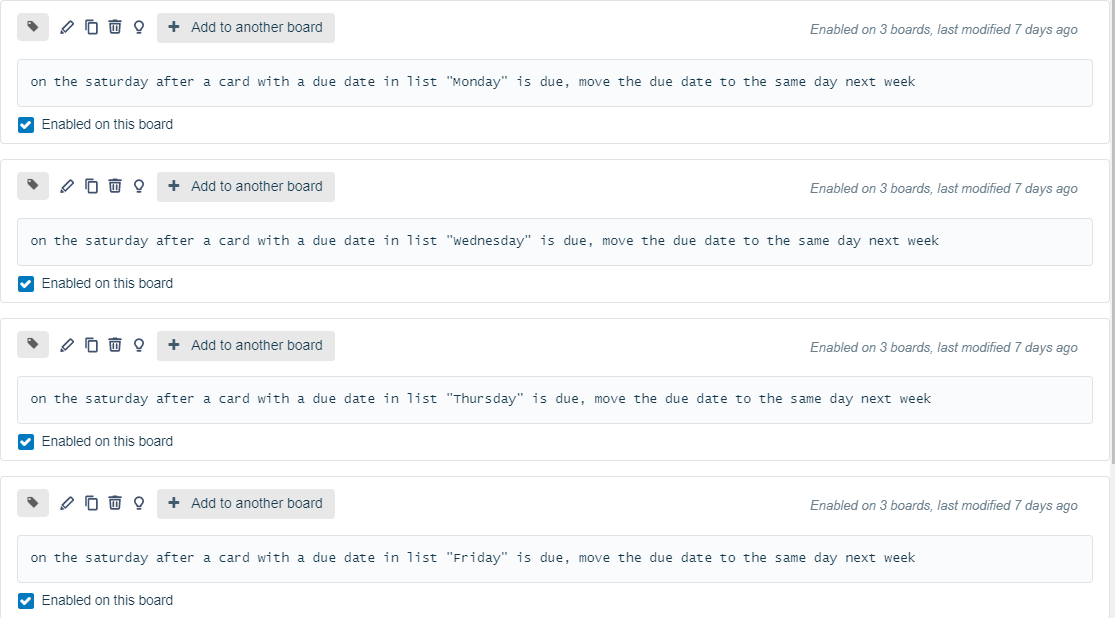Edit the Monday rule with the pencil icon

67,27
